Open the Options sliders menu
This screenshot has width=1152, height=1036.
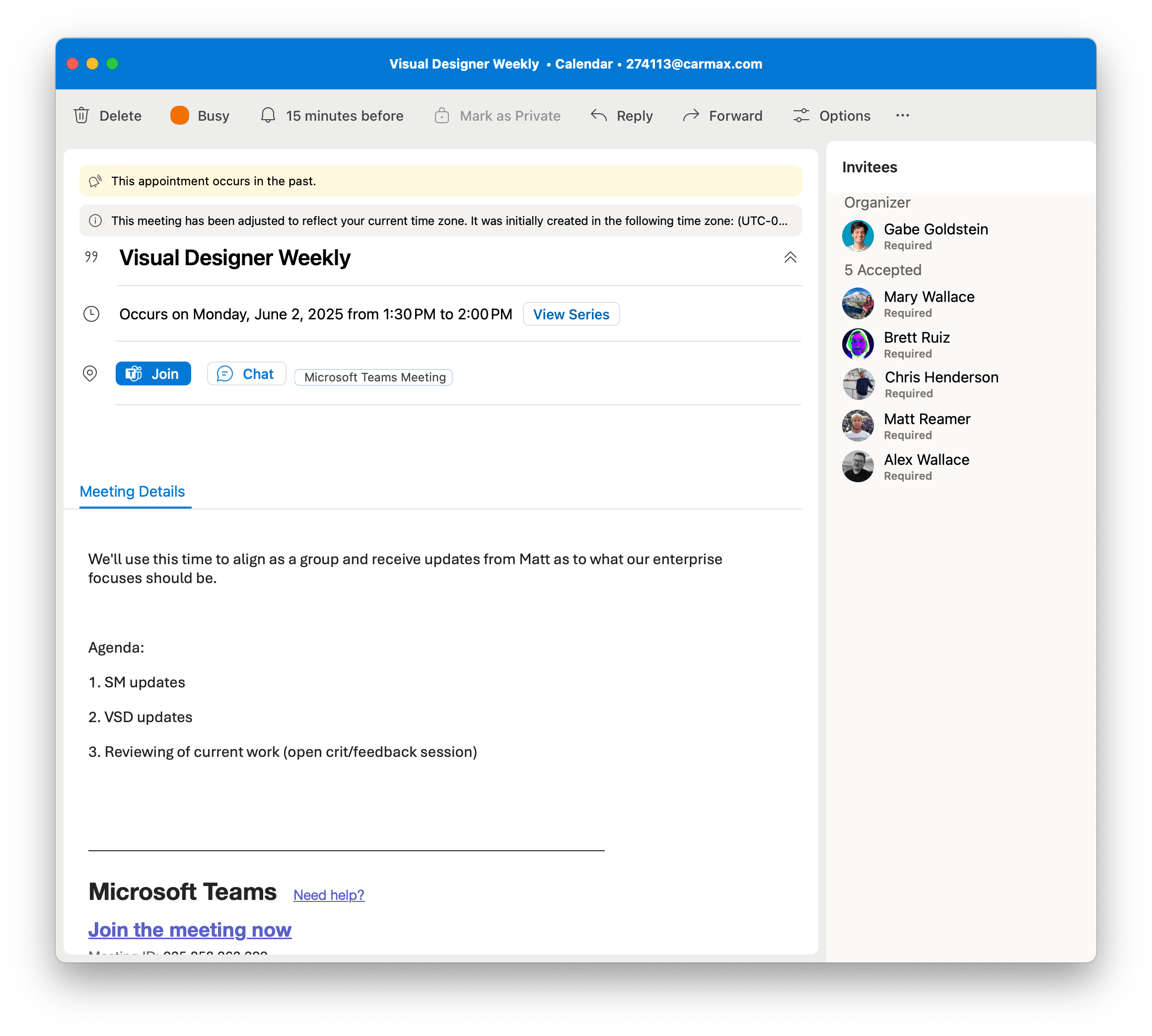(801, 116)
